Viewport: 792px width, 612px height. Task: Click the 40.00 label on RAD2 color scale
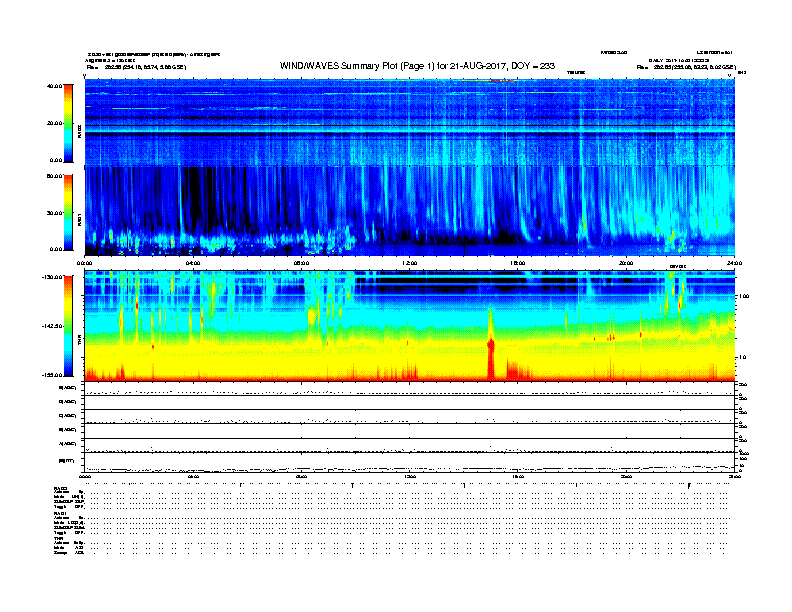54,86
